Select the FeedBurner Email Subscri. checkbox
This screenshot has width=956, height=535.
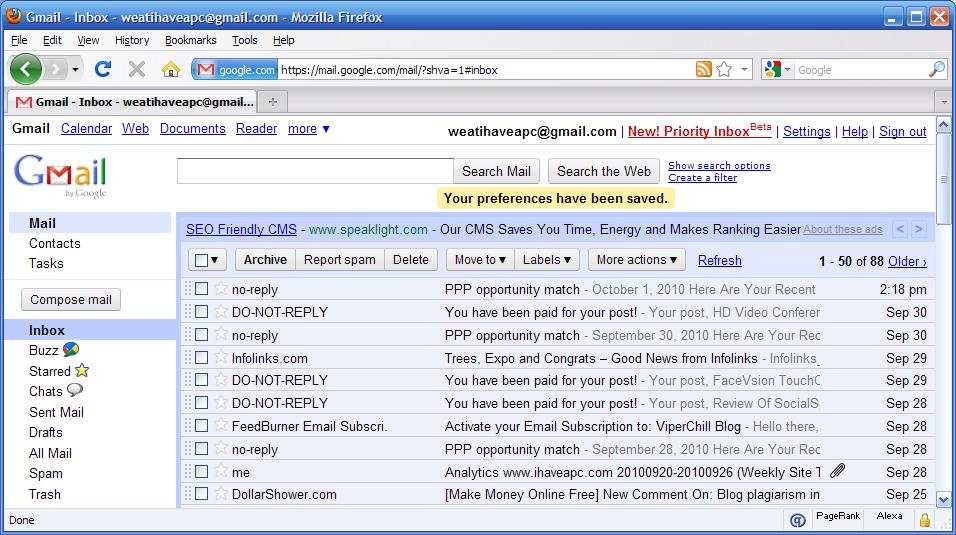pos(202,426)
